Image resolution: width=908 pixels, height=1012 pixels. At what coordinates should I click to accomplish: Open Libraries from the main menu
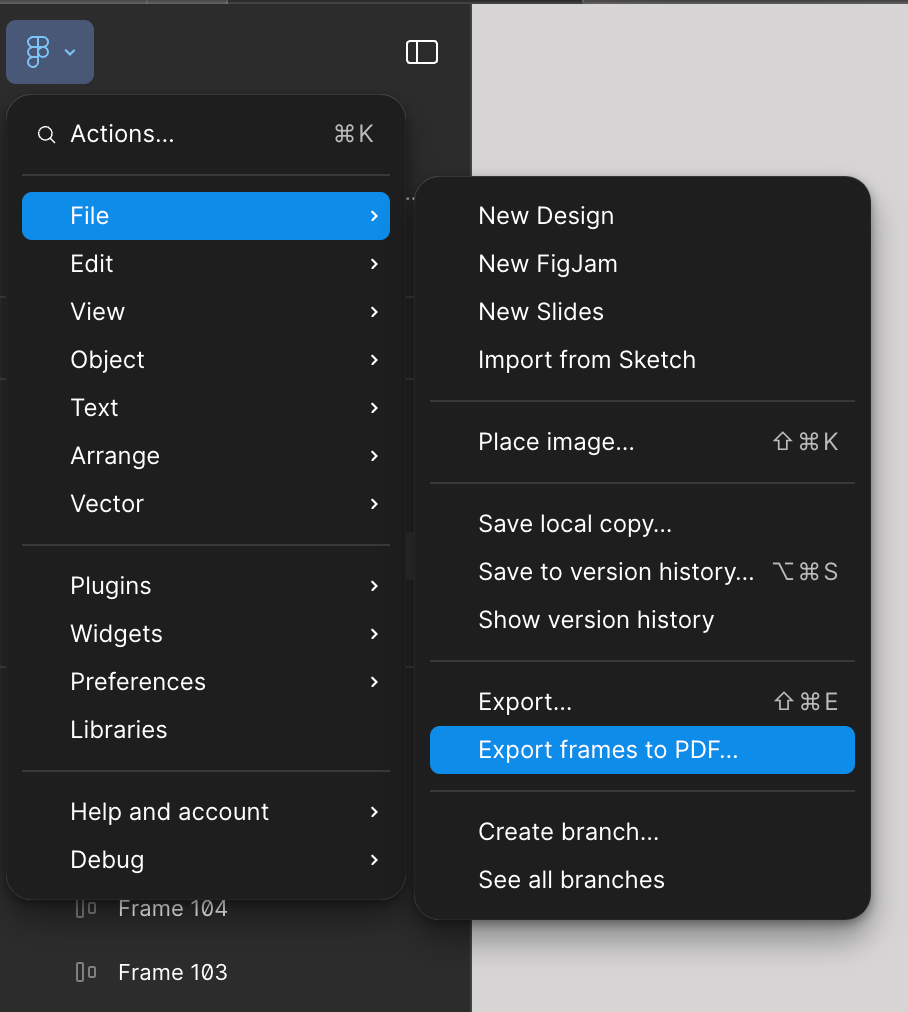coord(206,730)
